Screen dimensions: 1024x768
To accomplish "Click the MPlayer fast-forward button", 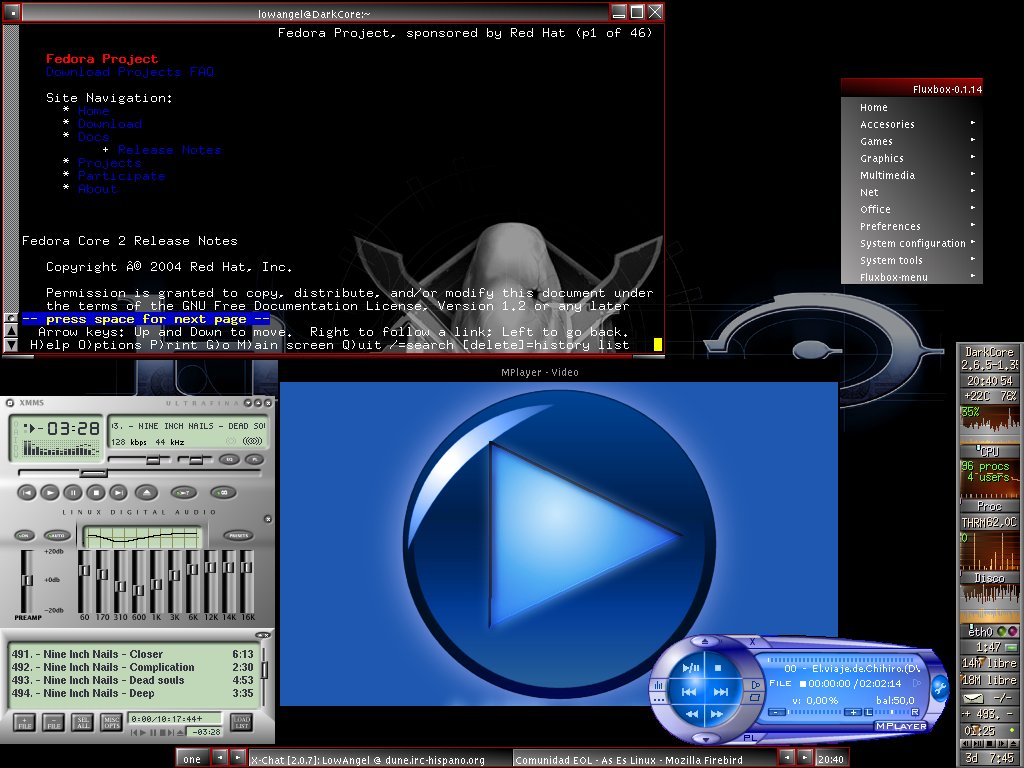I will (718, 714).
